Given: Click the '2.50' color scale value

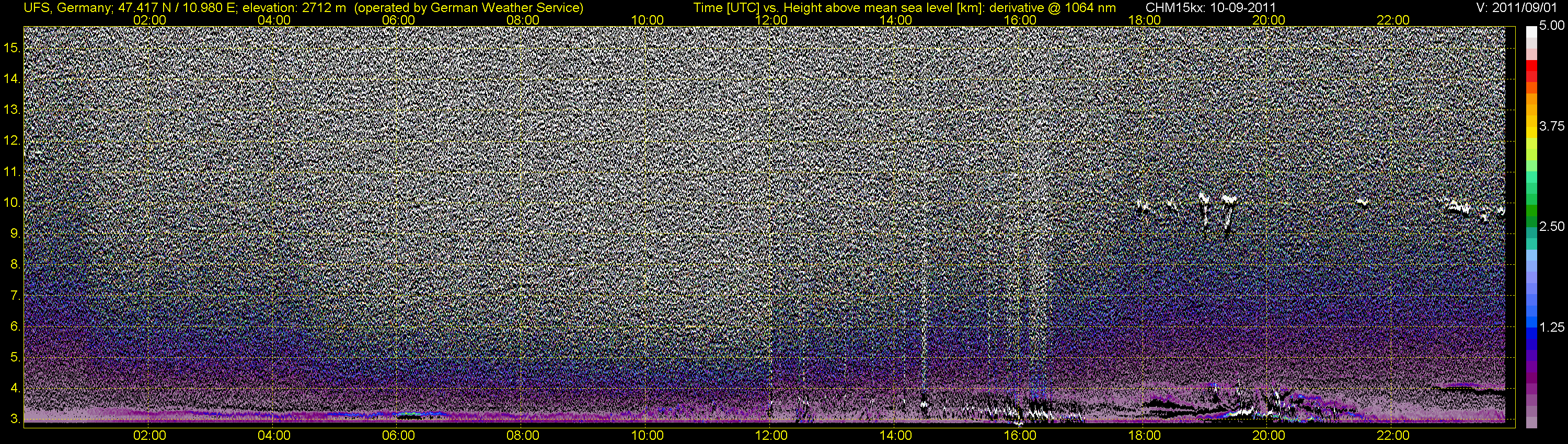Looking at the screenshot, I should [x=1552, y=226].
